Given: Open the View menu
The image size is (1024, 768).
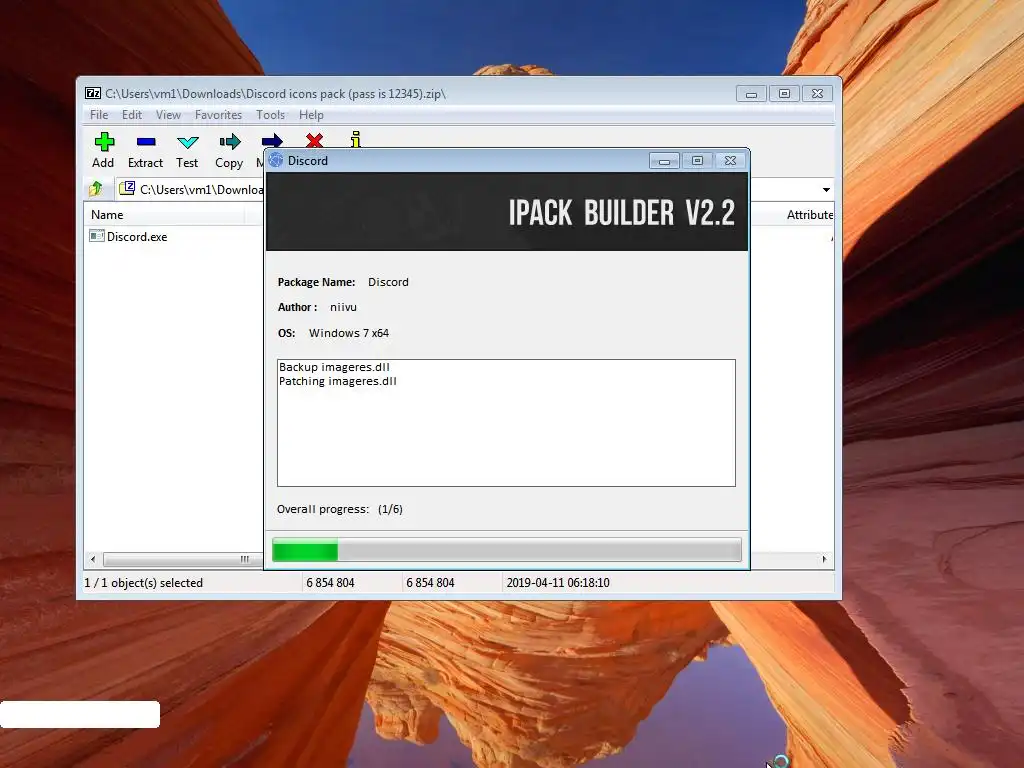Looking at the screenshot, I should click(168, 115).
